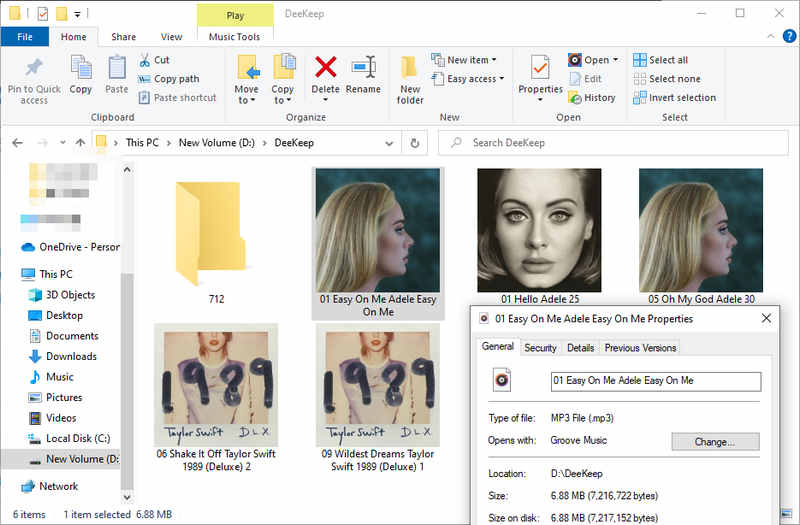Switch to the Home ribbon tab

point(73,37)
